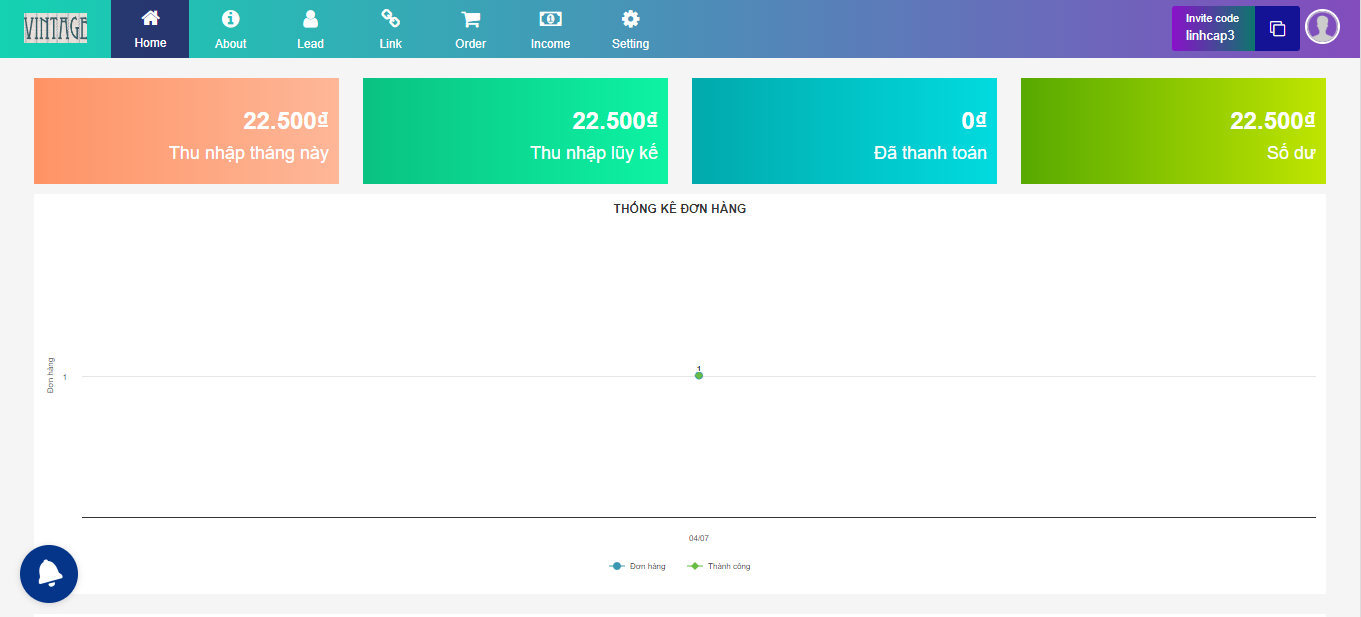Viewport: 1361px width, 617px height.
Task: Toggle Đơn hàng series in chart legend
Action: pos(638,566)
